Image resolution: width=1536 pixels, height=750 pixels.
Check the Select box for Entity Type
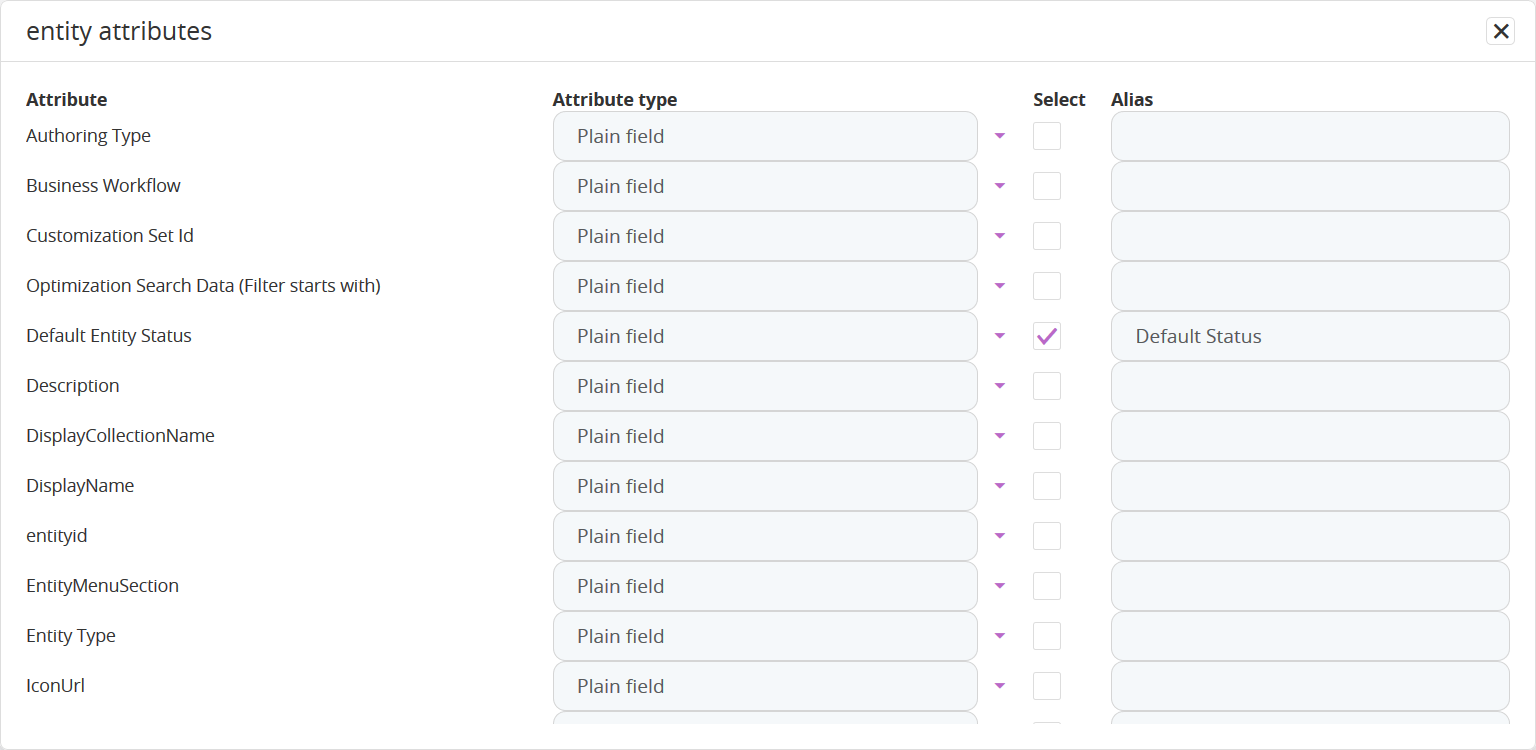pos(1046,636)
